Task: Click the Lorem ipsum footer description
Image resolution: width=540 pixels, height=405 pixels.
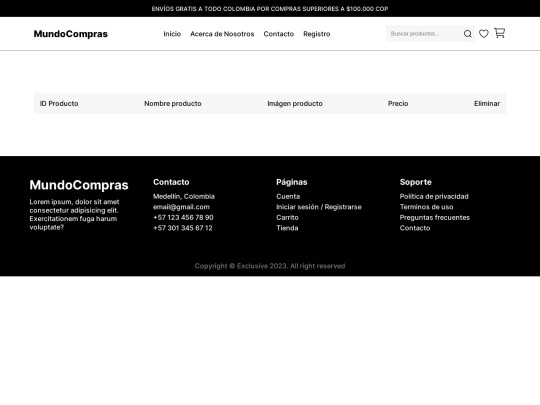Action: coord(74,214)
